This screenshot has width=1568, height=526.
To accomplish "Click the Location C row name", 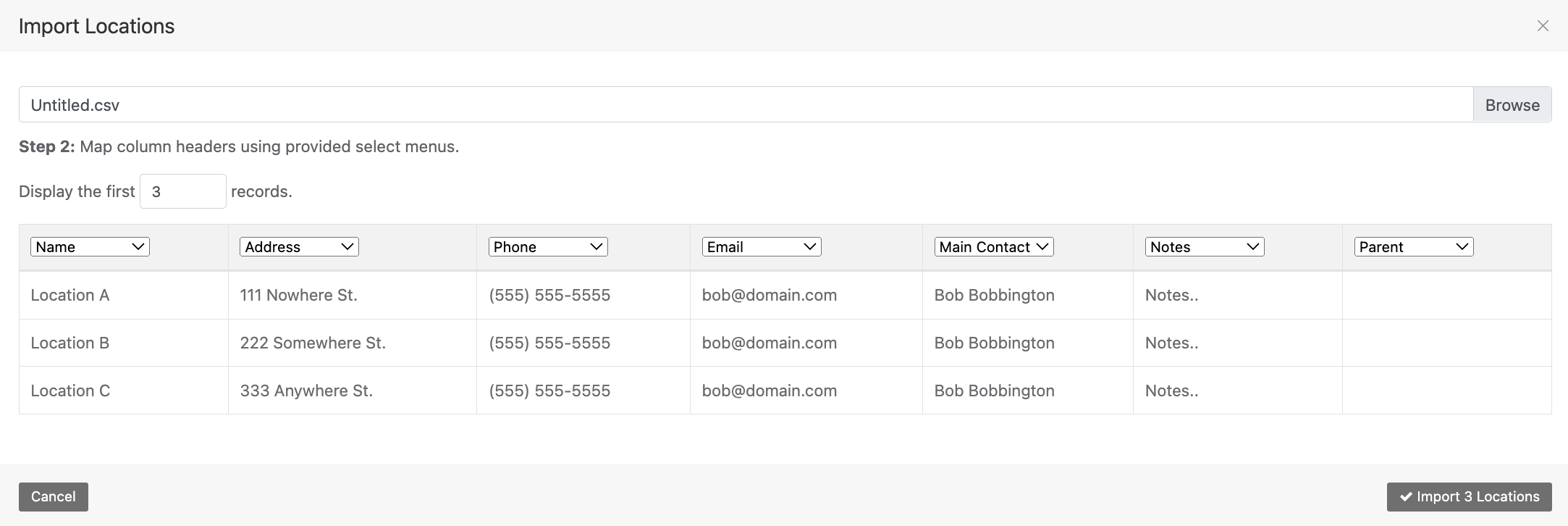I will coord(70,391).
